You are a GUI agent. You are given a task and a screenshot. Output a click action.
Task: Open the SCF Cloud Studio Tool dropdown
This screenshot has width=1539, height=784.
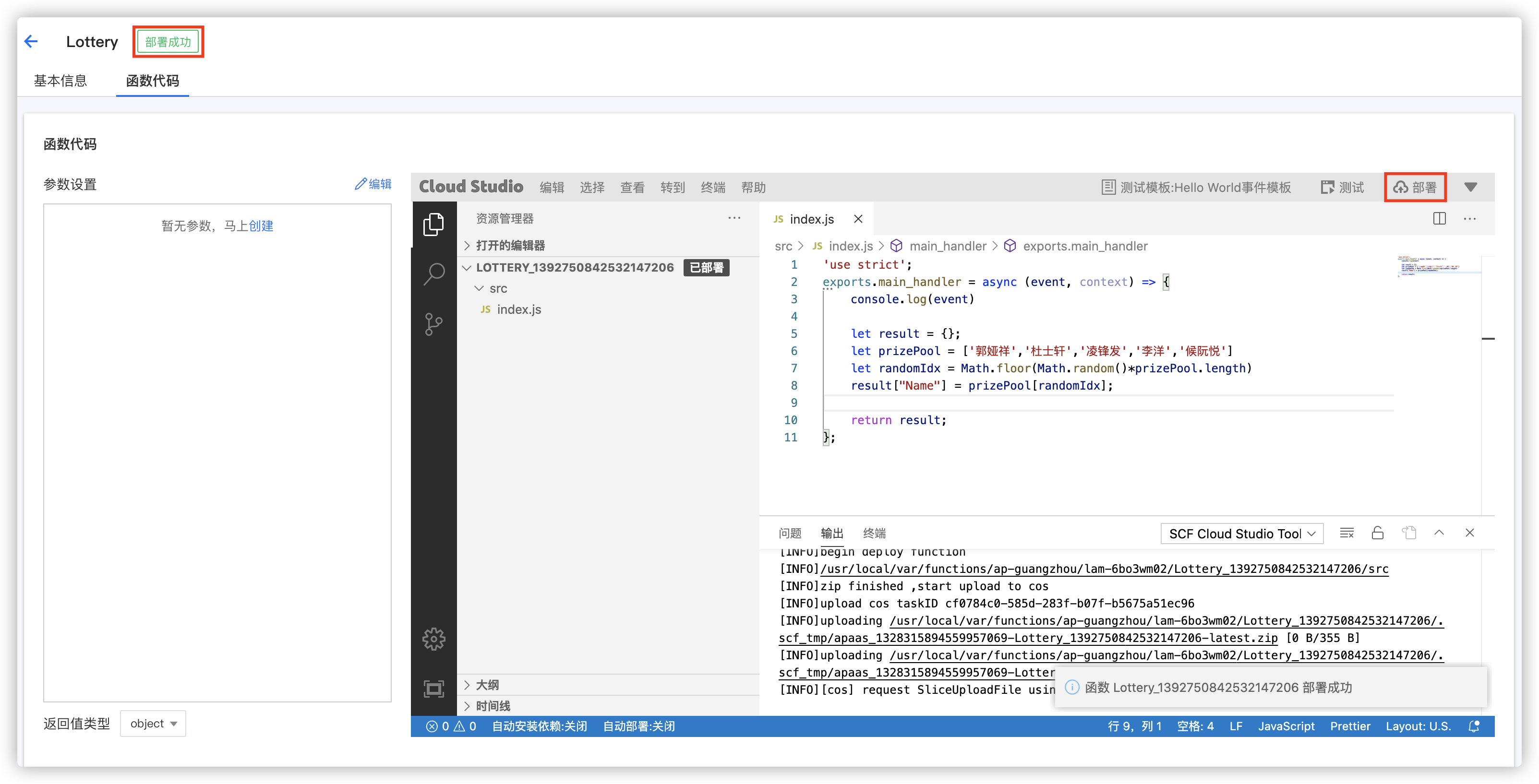[1241, 534]
